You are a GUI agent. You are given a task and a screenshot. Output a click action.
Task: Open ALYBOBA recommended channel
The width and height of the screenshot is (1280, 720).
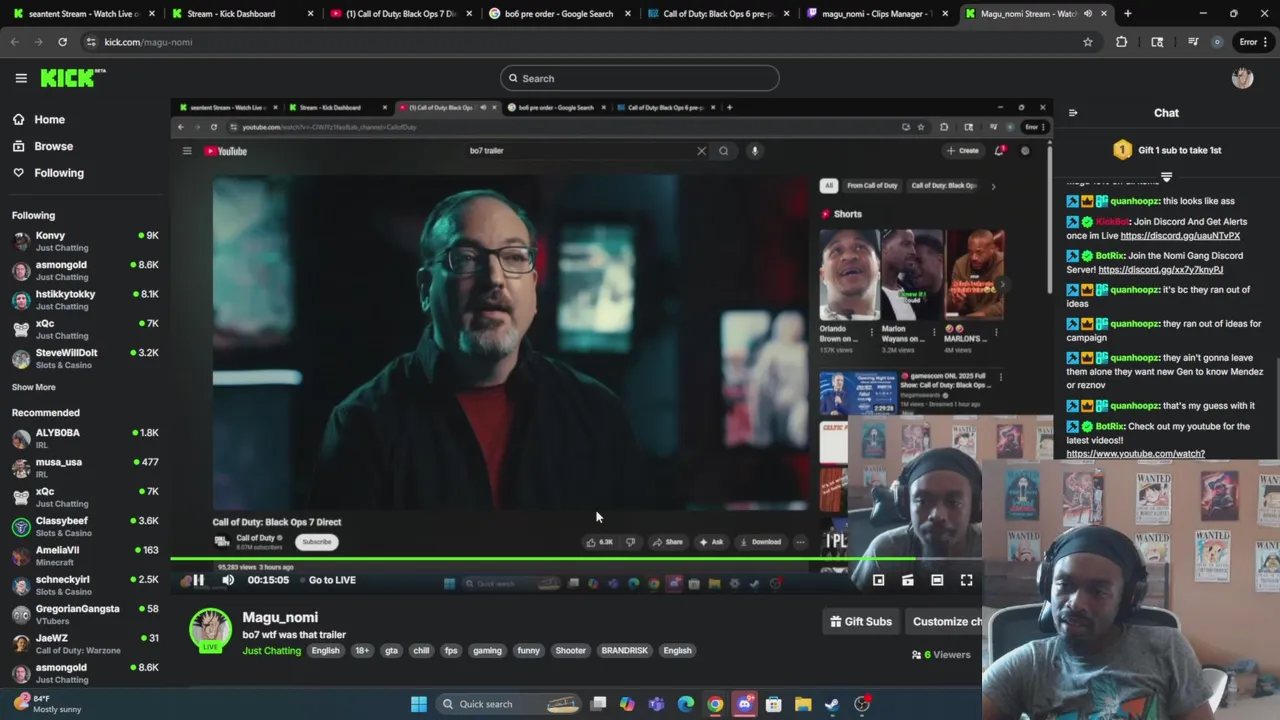85,439
